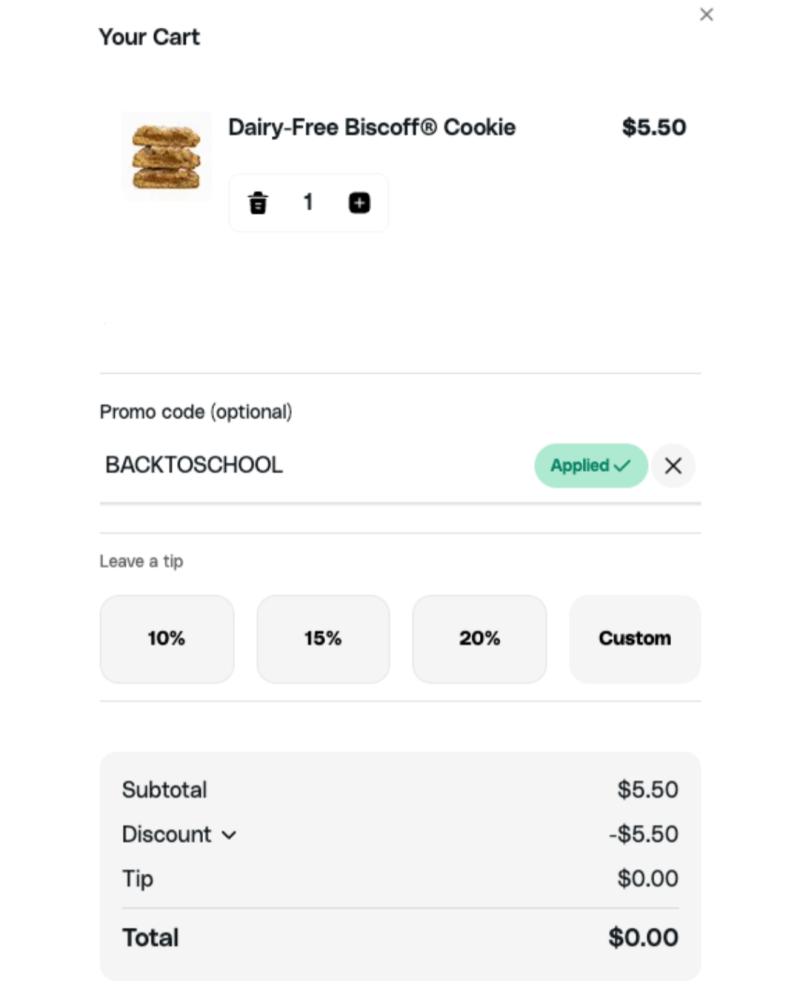Click the $5.50 item price
This screenshot has height=1000, width=800.
tap(654, 127)
